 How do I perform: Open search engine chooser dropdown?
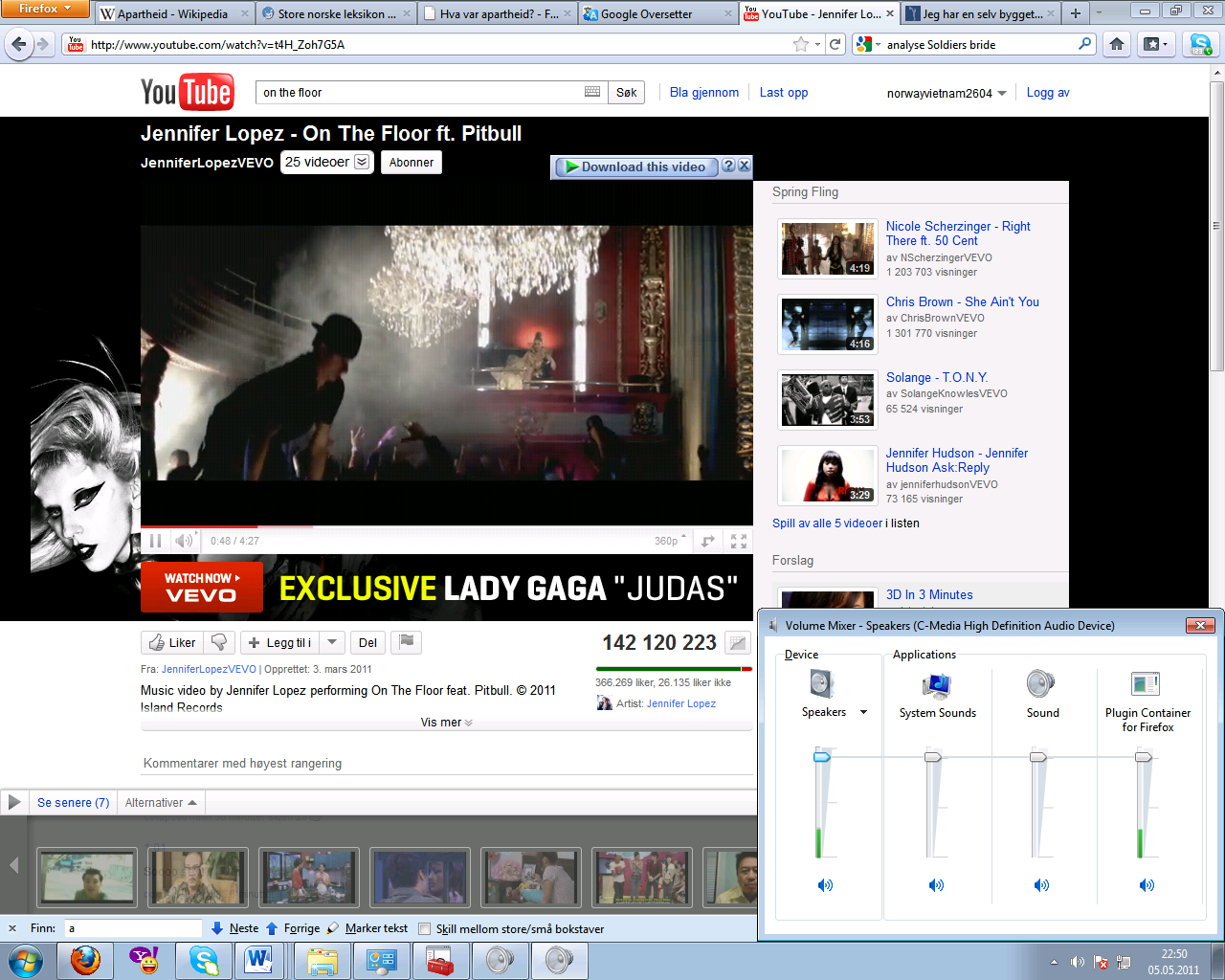(868, 44)
